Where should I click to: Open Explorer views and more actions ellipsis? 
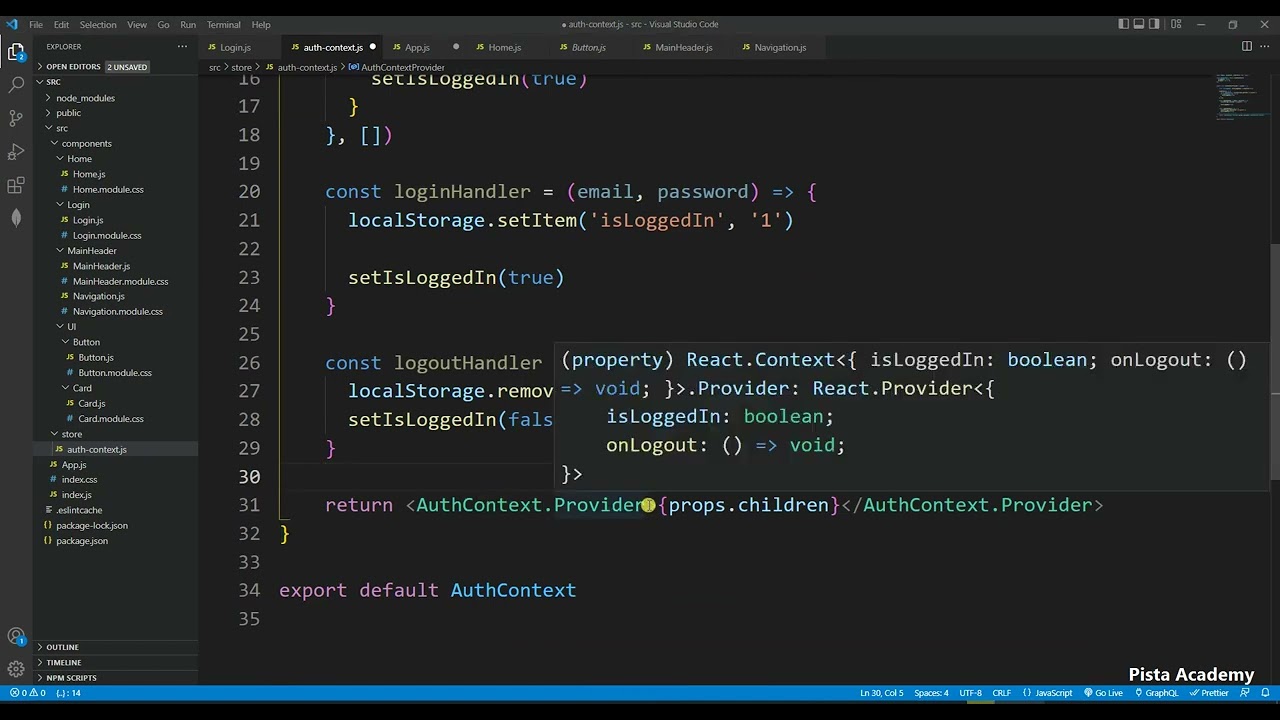point(182,47)
